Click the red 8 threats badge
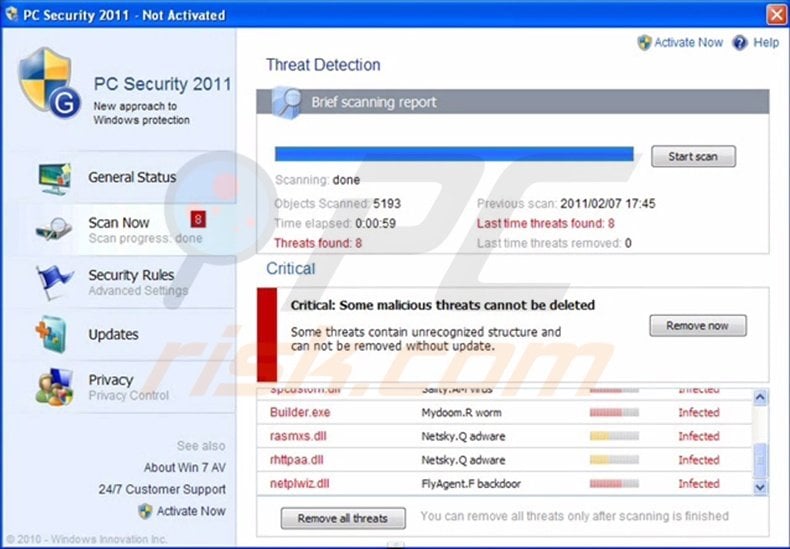Screen dimensions: 790x549 (x=198, y=219)
